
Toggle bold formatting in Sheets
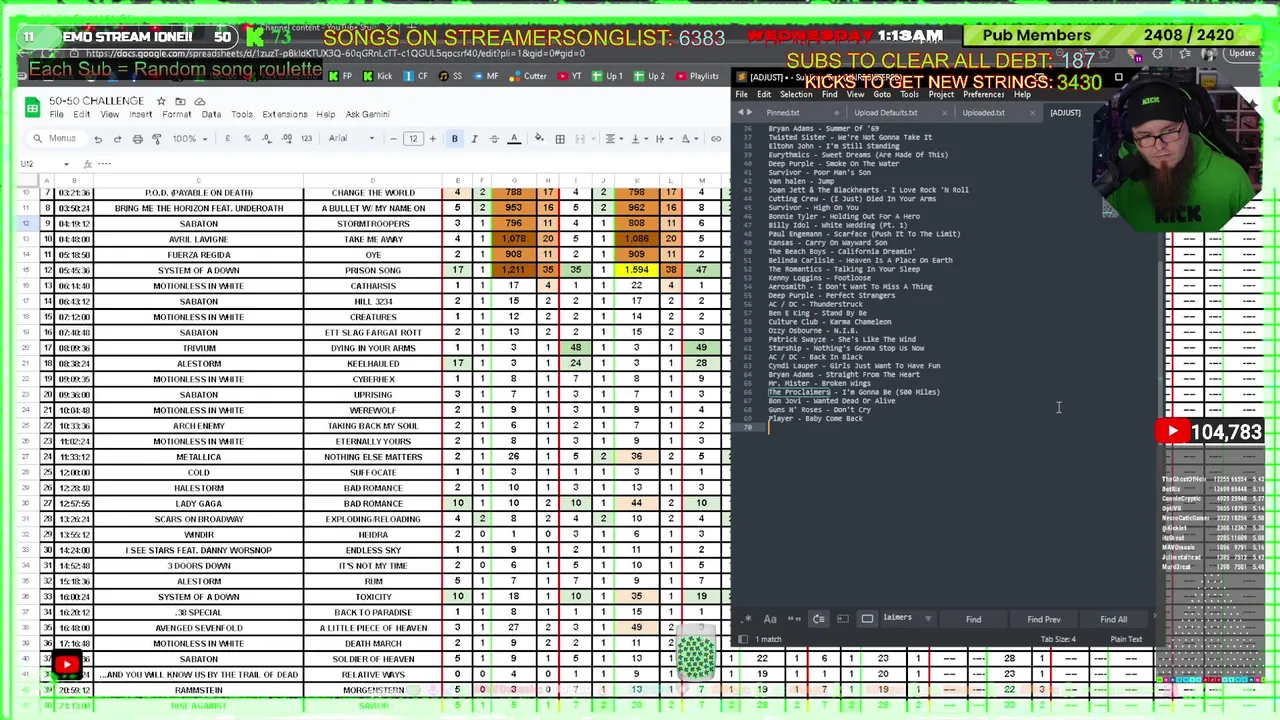454,139
